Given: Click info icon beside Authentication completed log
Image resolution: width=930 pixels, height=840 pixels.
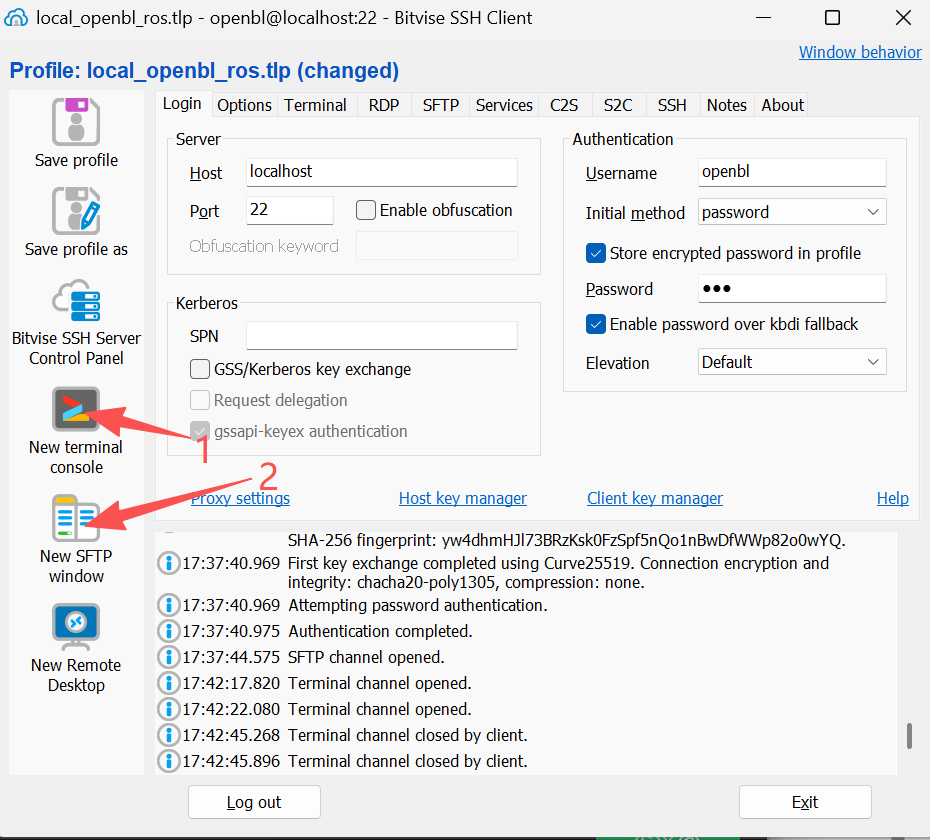Looking at the screenshot, I should click(x=169, y=631).
